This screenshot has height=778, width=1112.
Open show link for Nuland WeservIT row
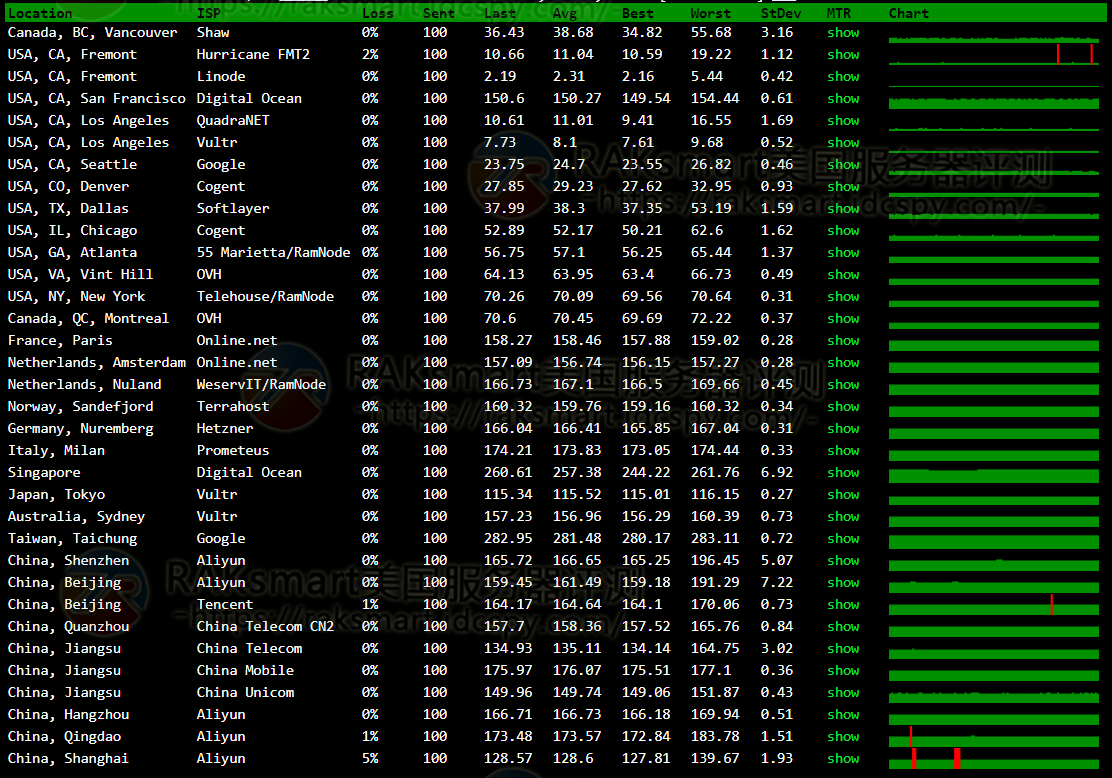(x=843, y=384)
